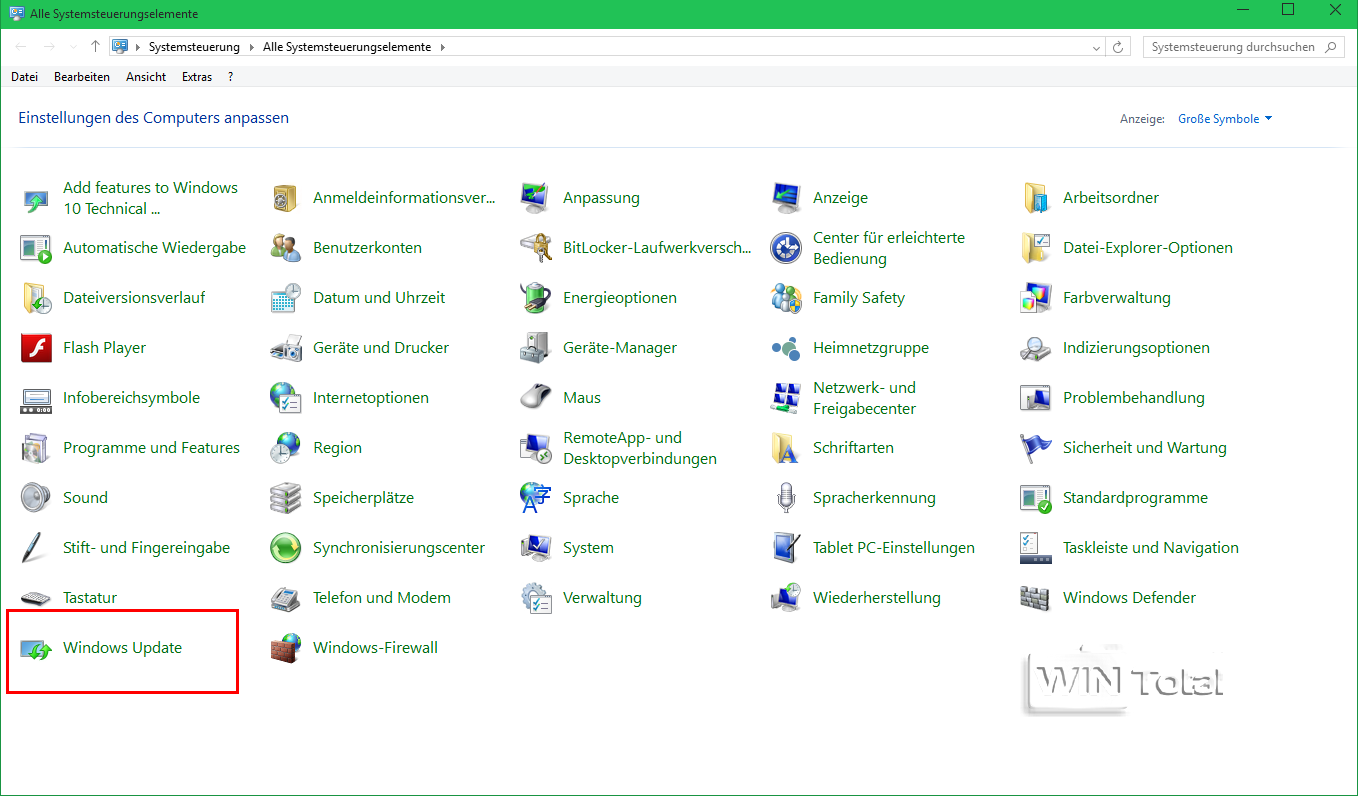The height and width of the screenshot is (796, 1358).
Task: Click the Programme und Features link
Action: (151, 448)
